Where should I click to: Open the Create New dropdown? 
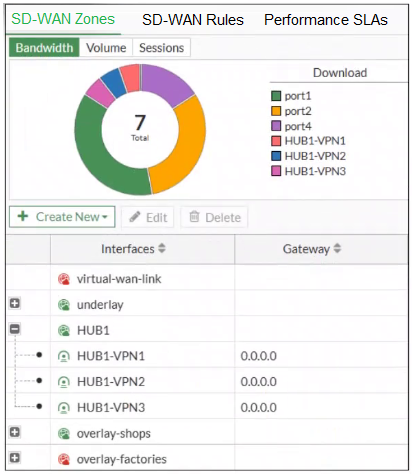point(62,217)
